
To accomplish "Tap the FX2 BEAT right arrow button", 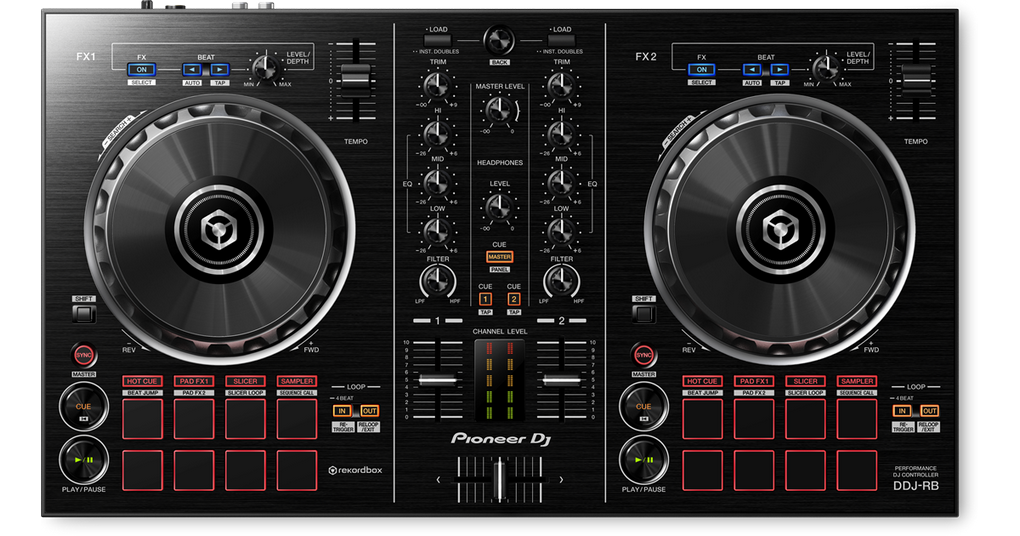I will tap(779, 70).
